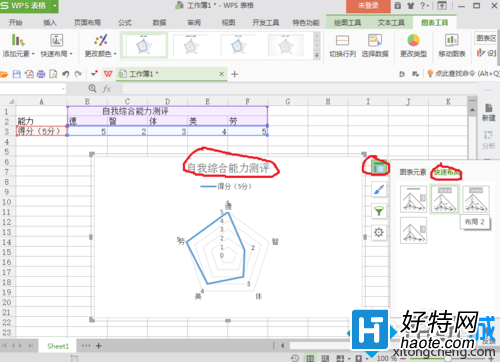This screenshot has height=362, width=500.
Task: Switch to Drawing Tools (绘图工具) tab
Action: pyautogui.click(x=347, y=23)
